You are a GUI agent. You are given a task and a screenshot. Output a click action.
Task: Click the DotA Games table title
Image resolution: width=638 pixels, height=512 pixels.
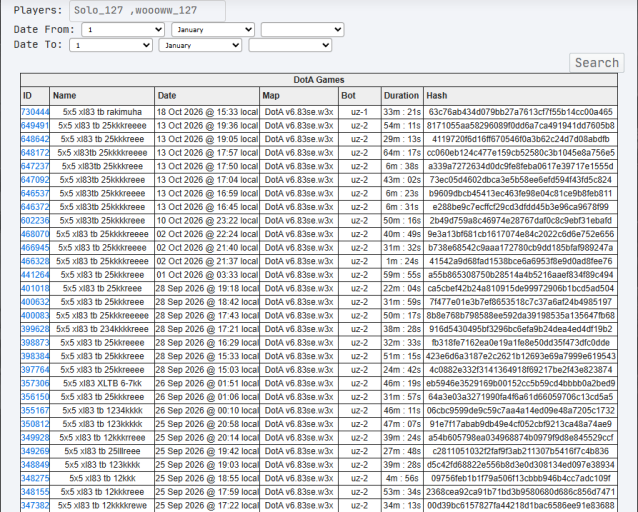click(x=319, y=80)
